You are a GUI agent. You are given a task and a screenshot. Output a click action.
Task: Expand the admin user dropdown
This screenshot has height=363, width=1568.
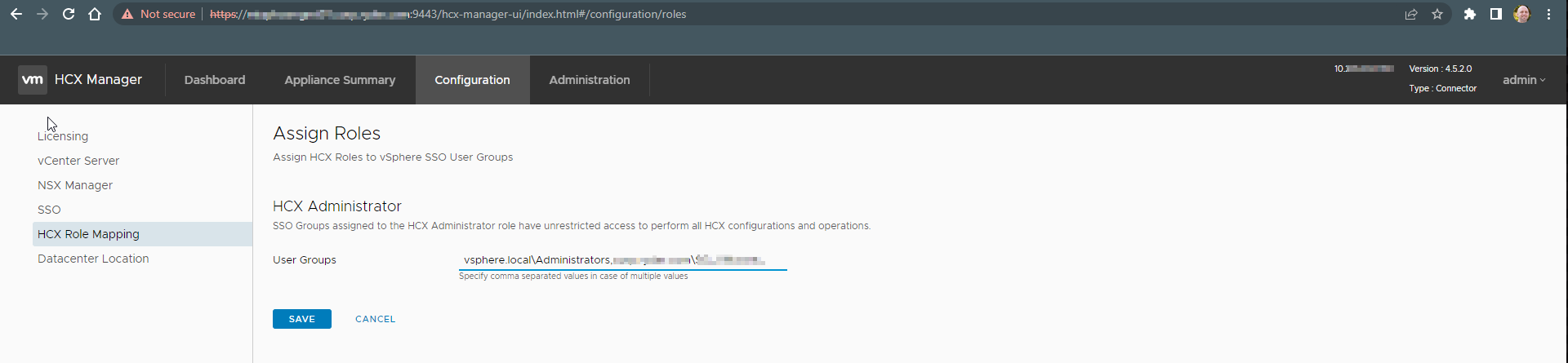point(1524,80)
